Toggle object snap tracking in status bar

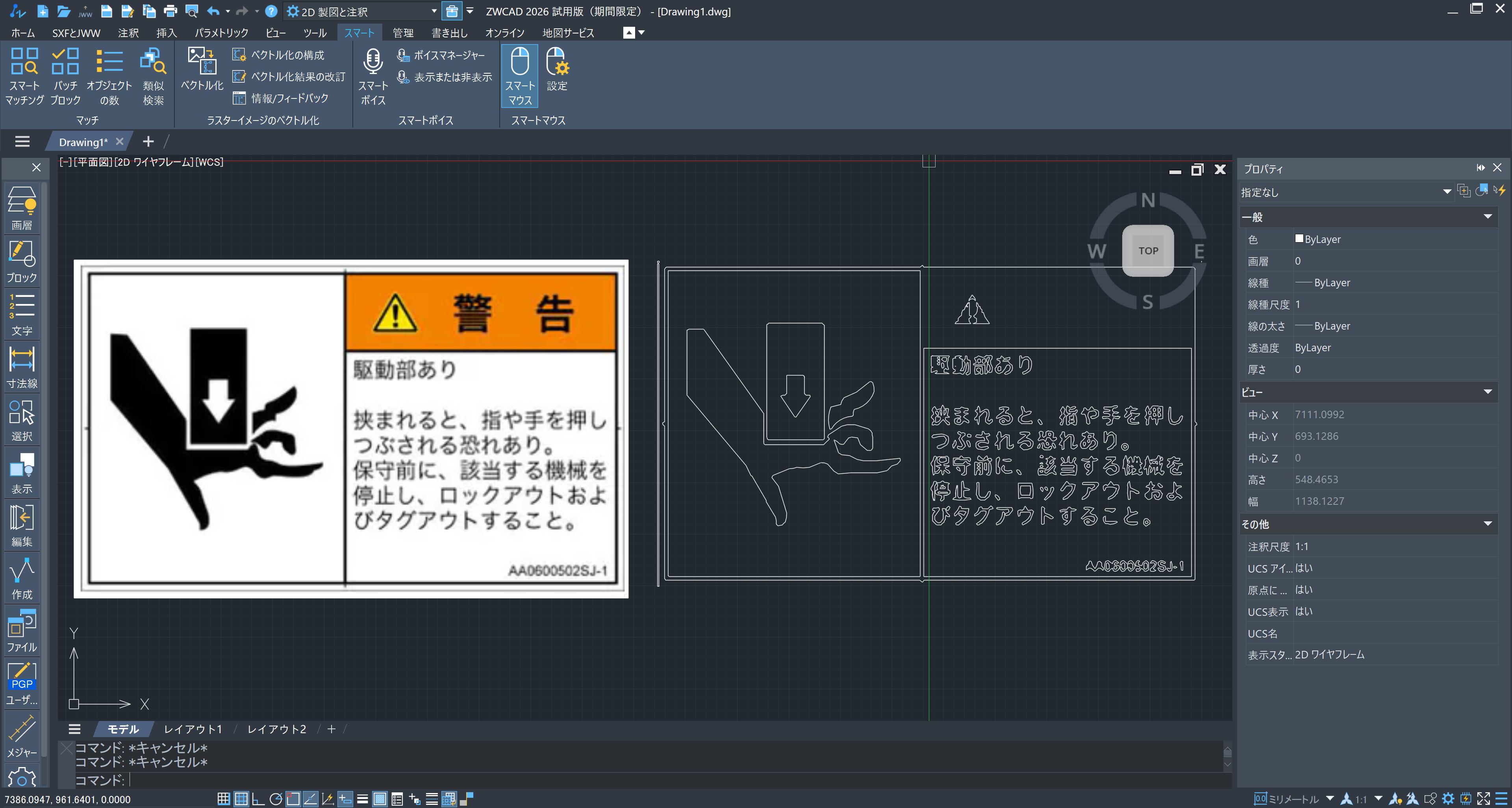[x=311, y=799]
